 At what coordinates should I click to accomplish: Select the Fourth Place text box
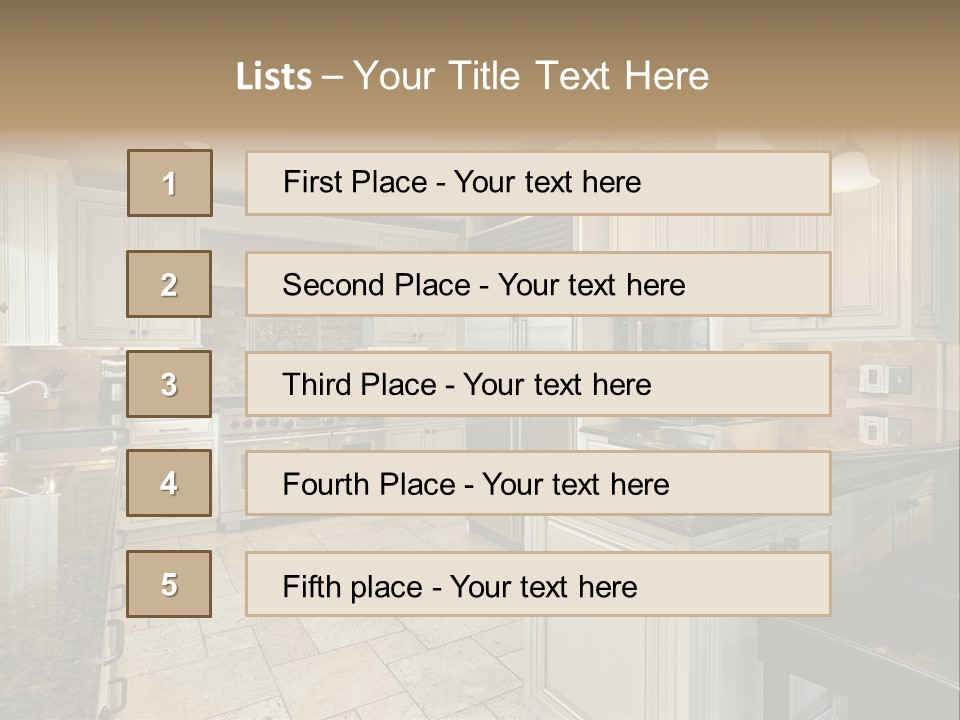538,483
